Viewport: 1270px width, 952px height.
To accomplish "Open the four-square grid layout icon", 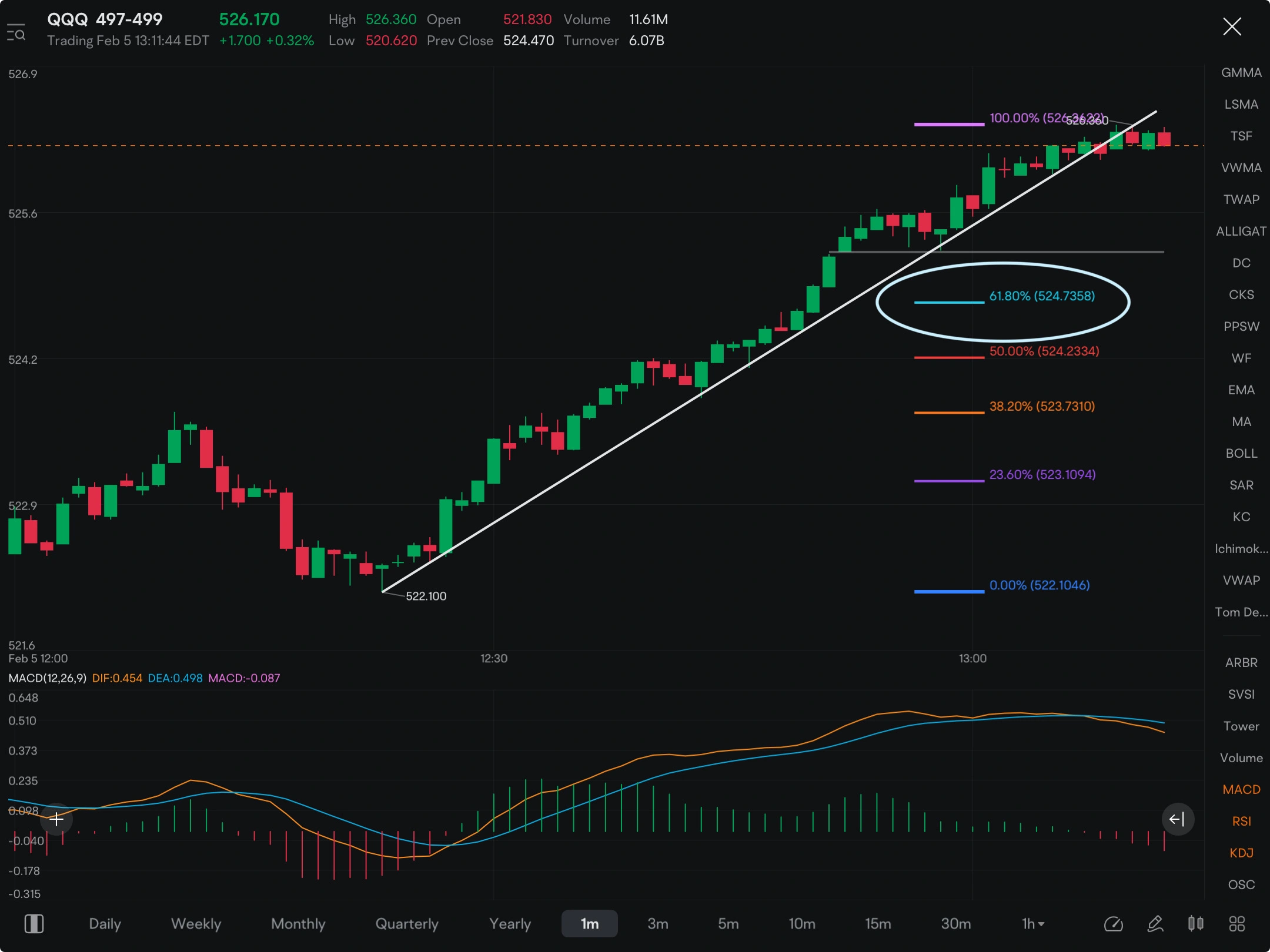I will click(x=1236, y=924).
